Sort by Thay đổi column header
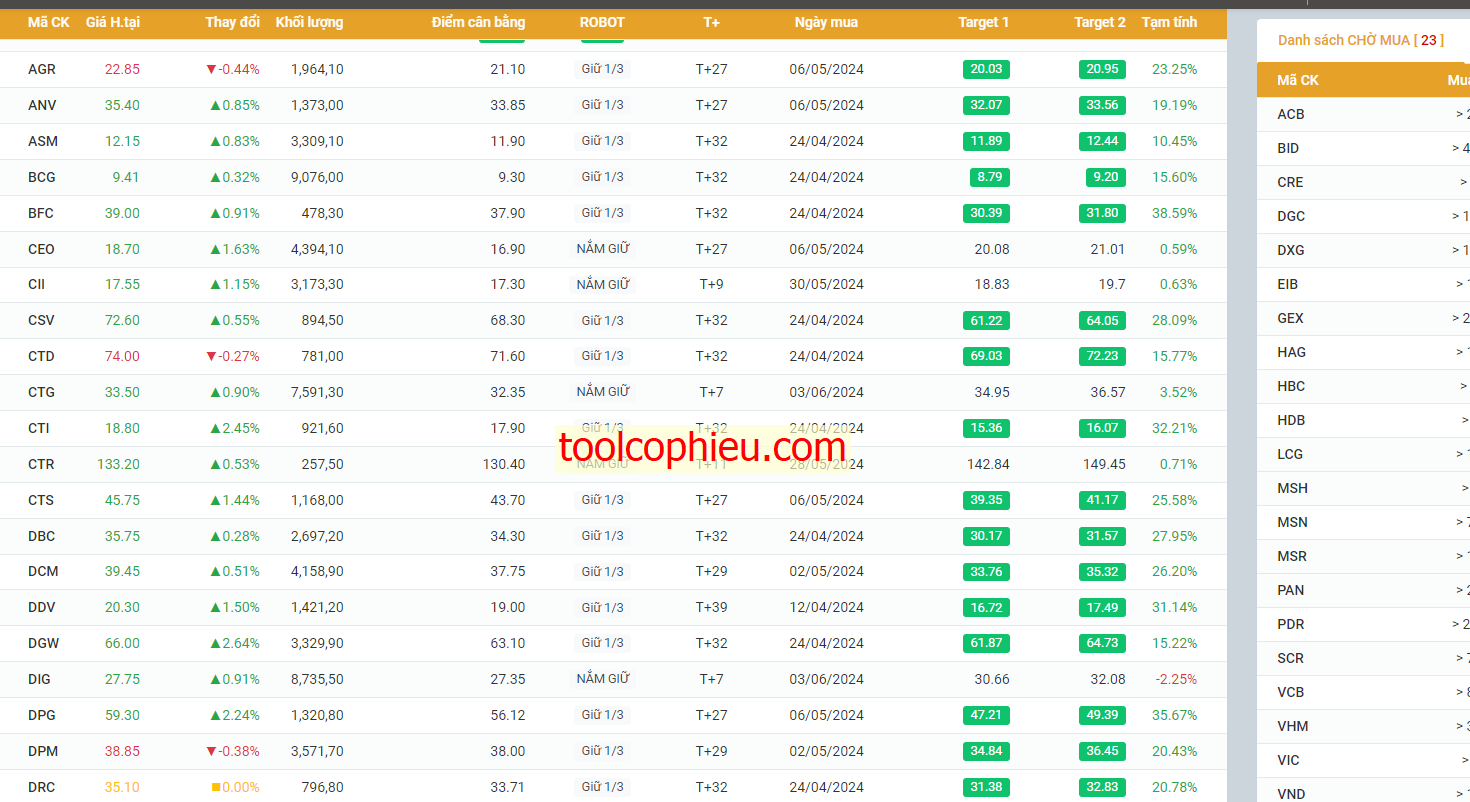Image resolution: width=1470 pixels, height=802 pixels. pyautogui.click(x=232, y=22)
